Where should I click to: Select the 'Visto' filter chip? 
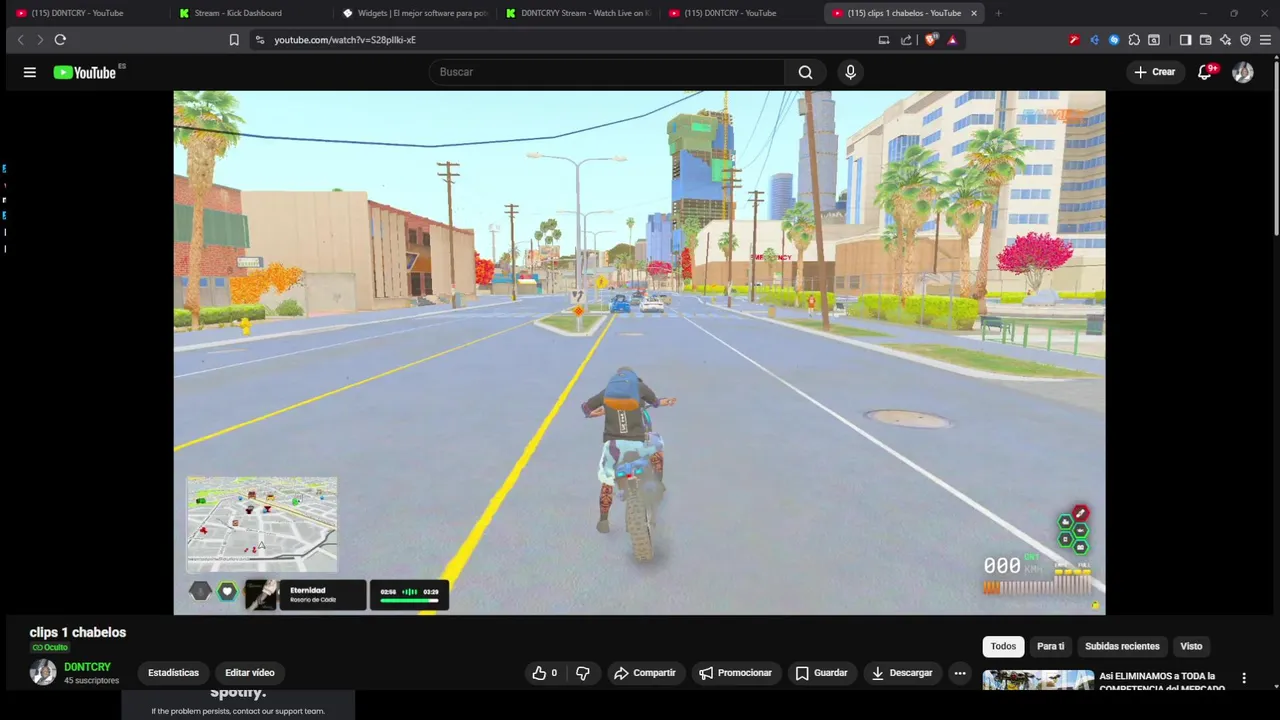[x=1191, y=646]
